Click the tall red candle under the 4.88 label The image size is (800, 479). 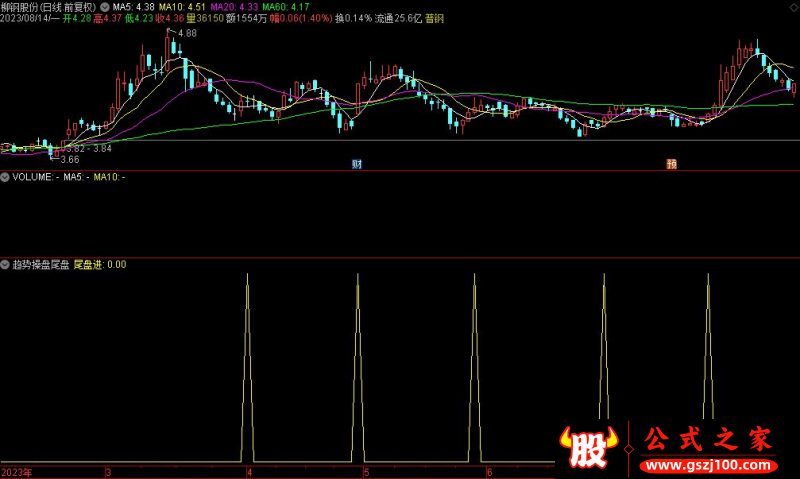[x=167, y=52]
